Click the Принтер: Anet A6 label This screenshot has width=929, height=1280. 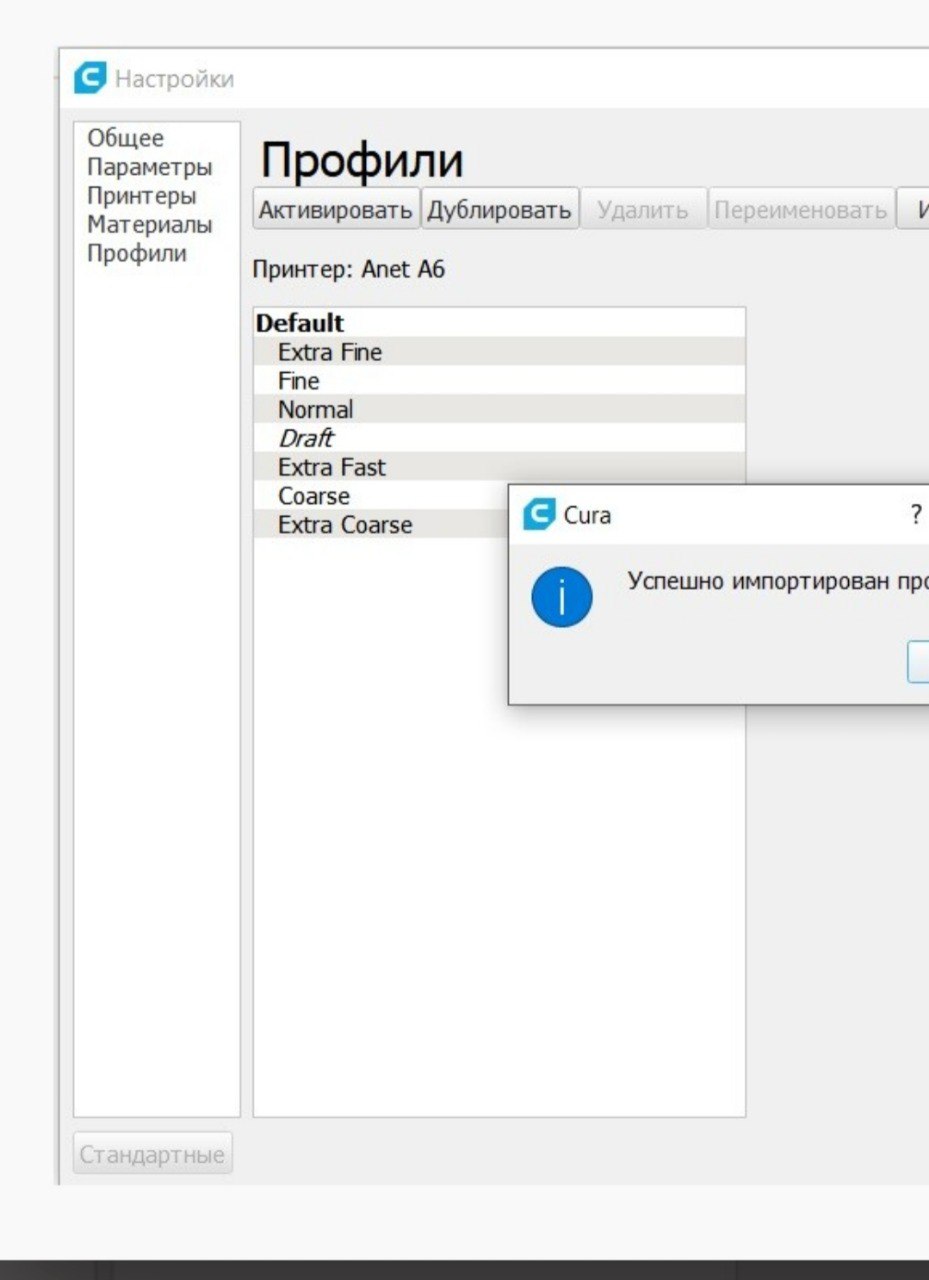[348, 269]
